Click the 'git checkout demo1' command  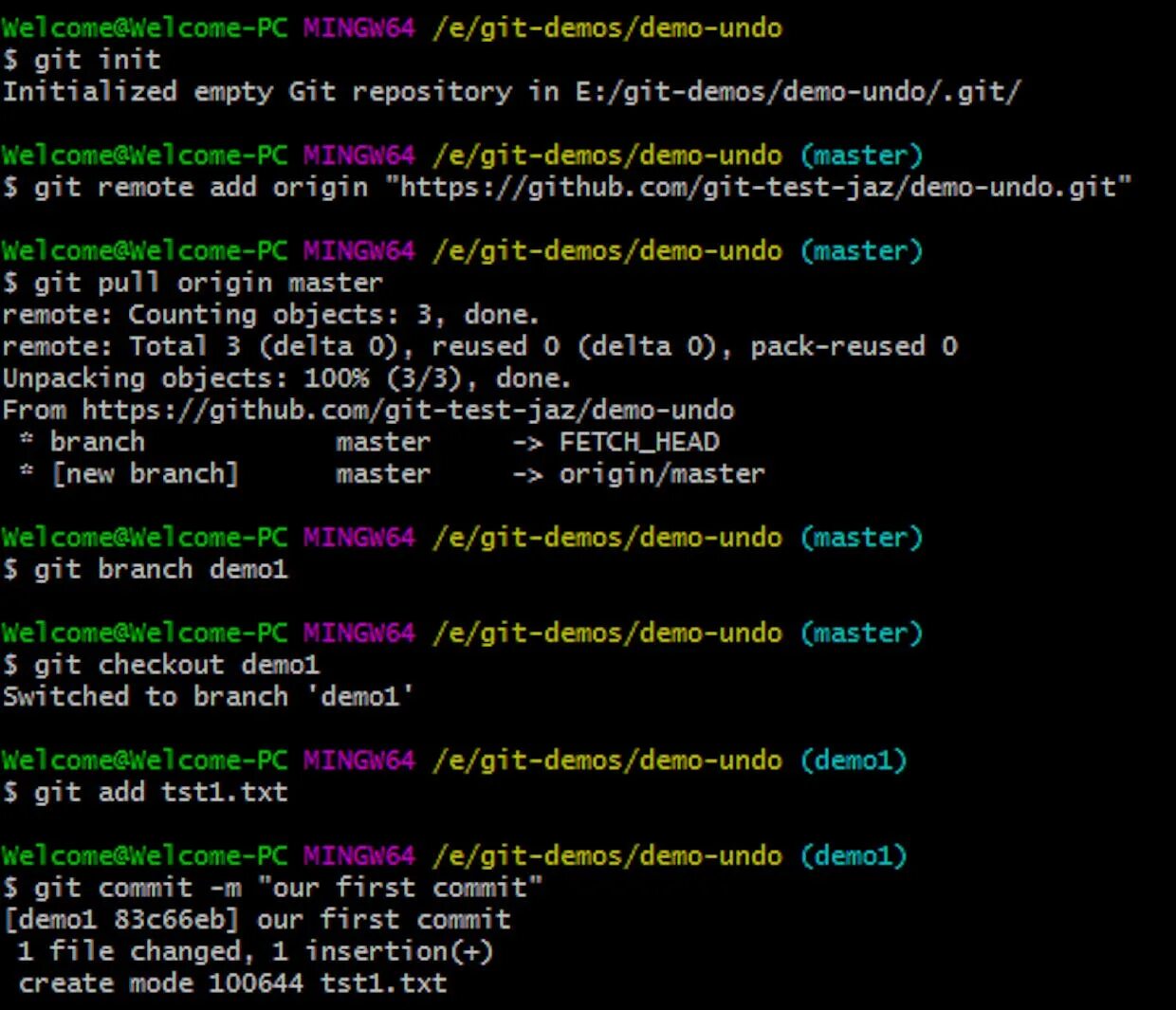click(161, 665)
